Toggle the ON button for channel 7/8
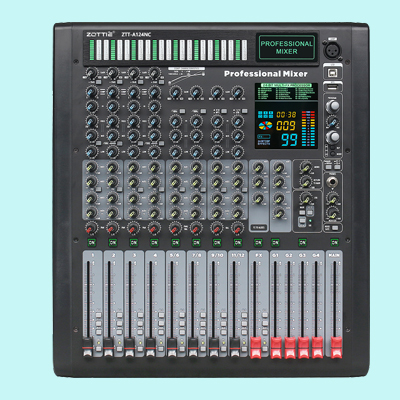 pos(196,242)
